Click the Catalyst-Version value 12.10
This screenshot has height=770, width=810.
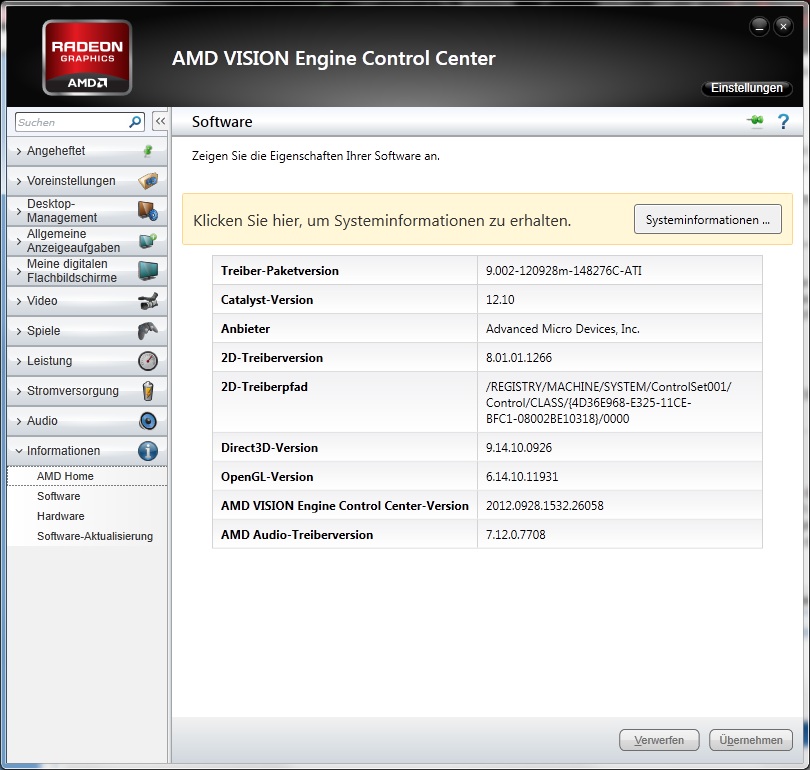point(500,300)
